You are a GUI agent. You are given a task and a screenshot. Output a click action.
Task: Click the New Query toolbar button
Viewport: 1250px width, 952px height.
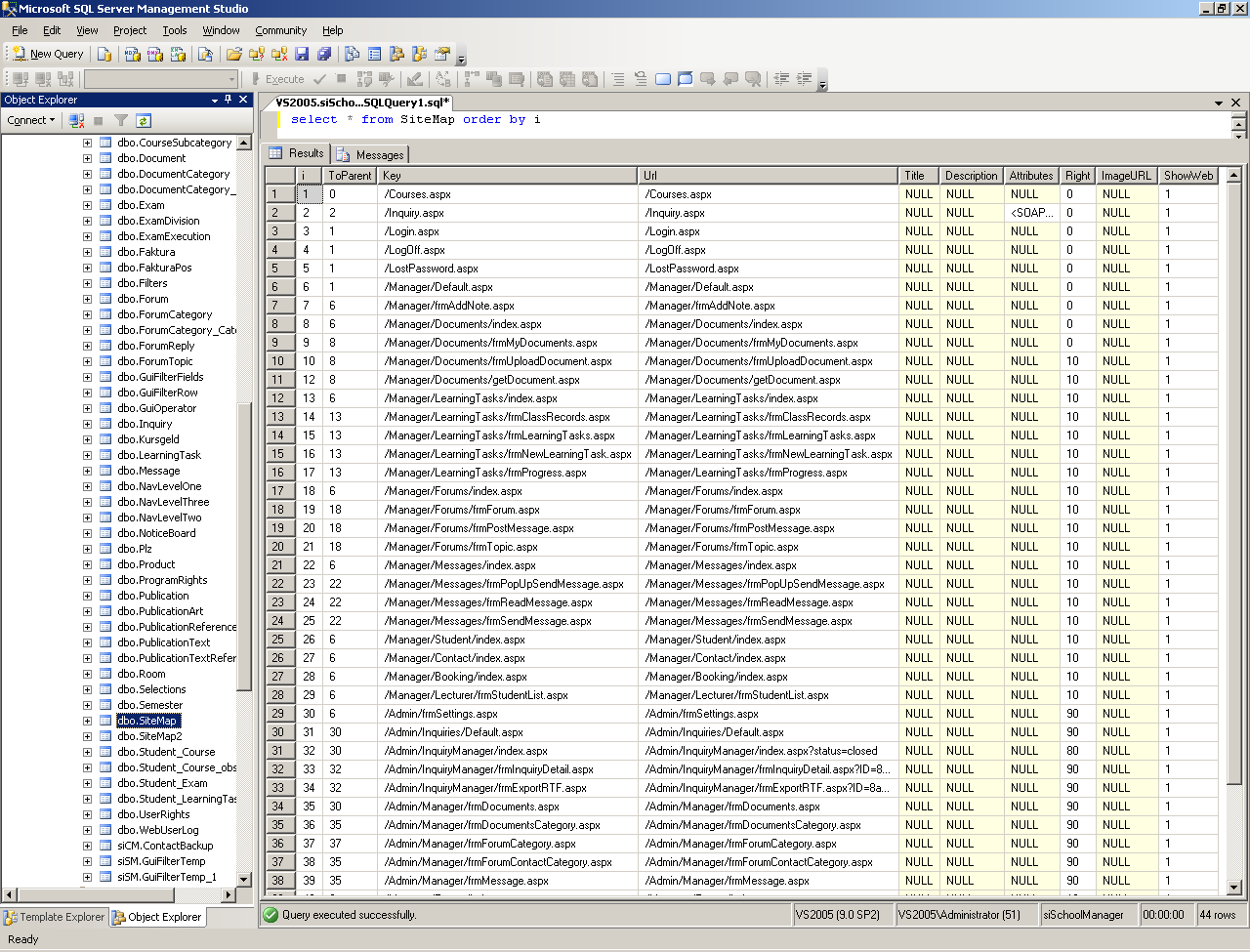pos(48,54)
